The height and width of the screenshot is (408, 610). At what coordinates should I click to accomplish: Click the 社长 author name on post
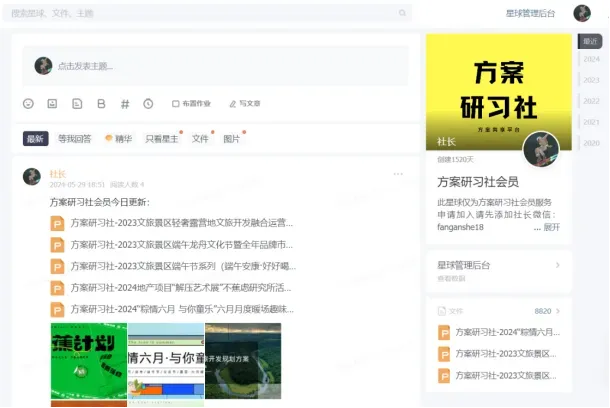click(58, 173)
